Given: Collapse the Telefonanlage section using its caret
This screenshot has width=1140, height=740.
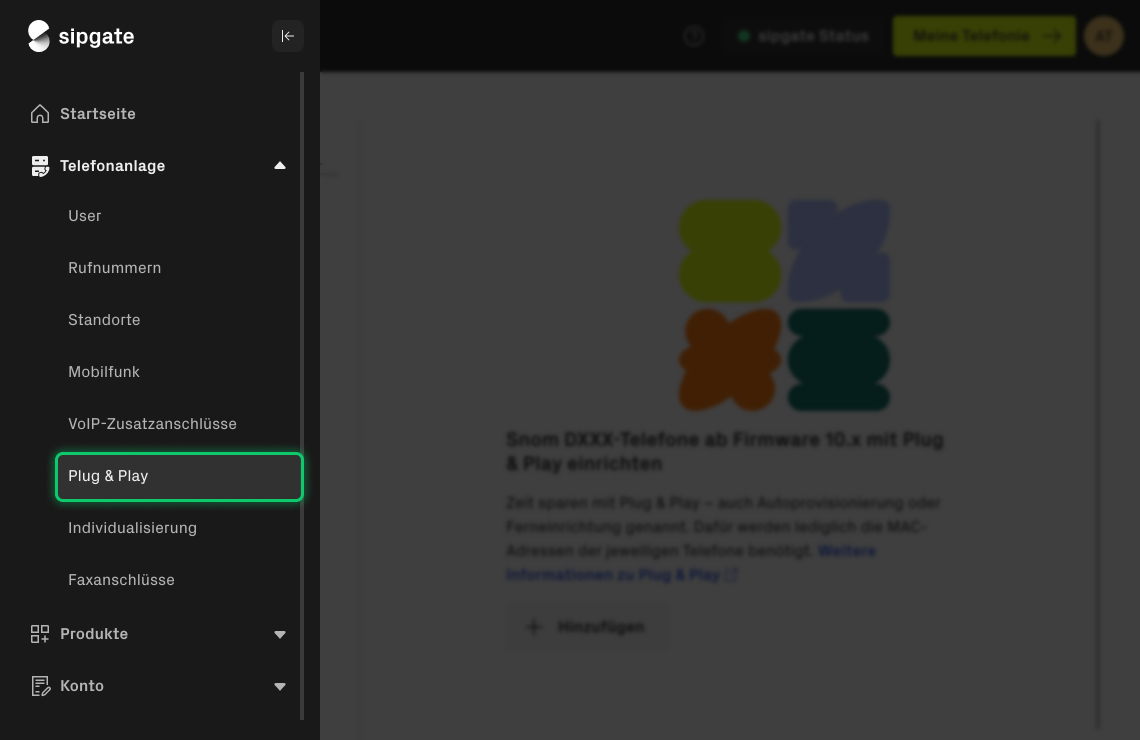Looking at the screenshot, I should [x=280, y=166].
